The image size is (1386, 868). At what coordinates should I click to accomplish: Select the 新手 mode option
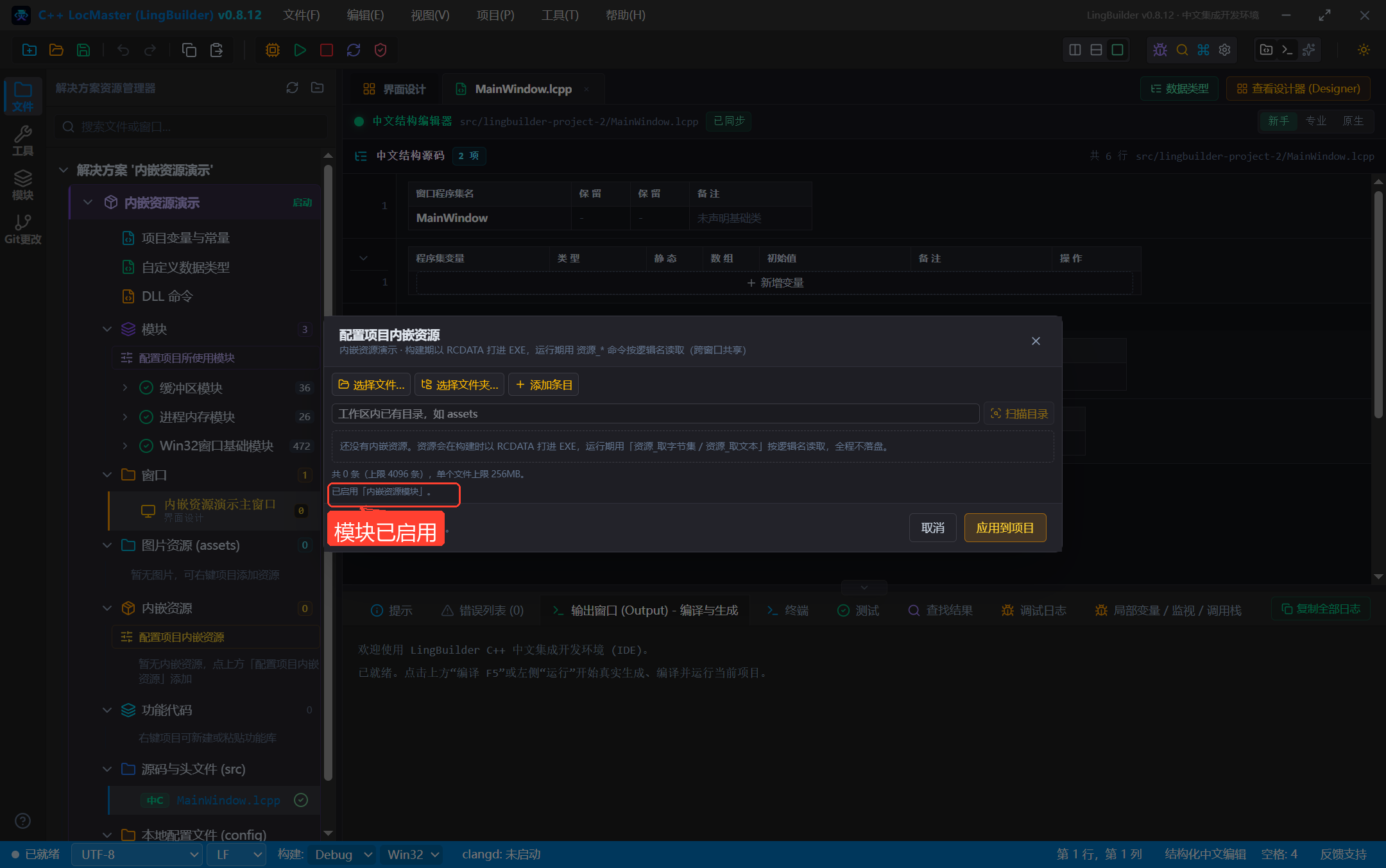[x=1278, y=121]
